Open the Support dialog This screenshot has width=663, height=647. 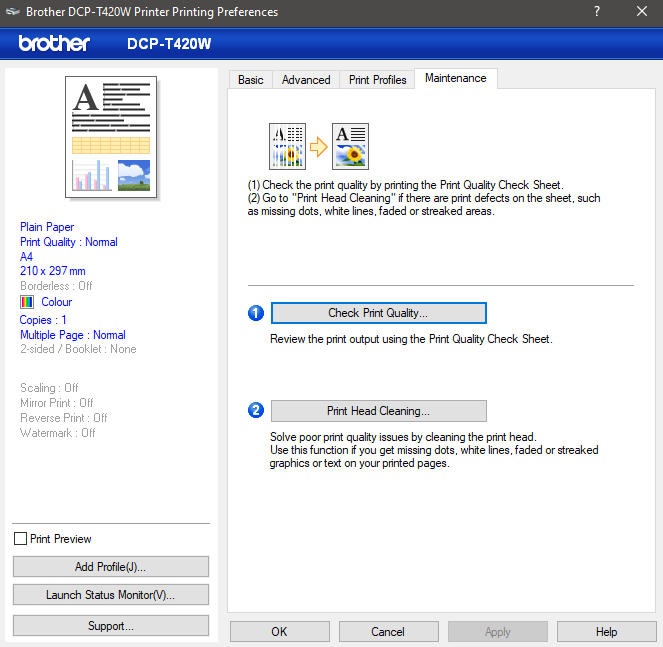click(111, 625)
